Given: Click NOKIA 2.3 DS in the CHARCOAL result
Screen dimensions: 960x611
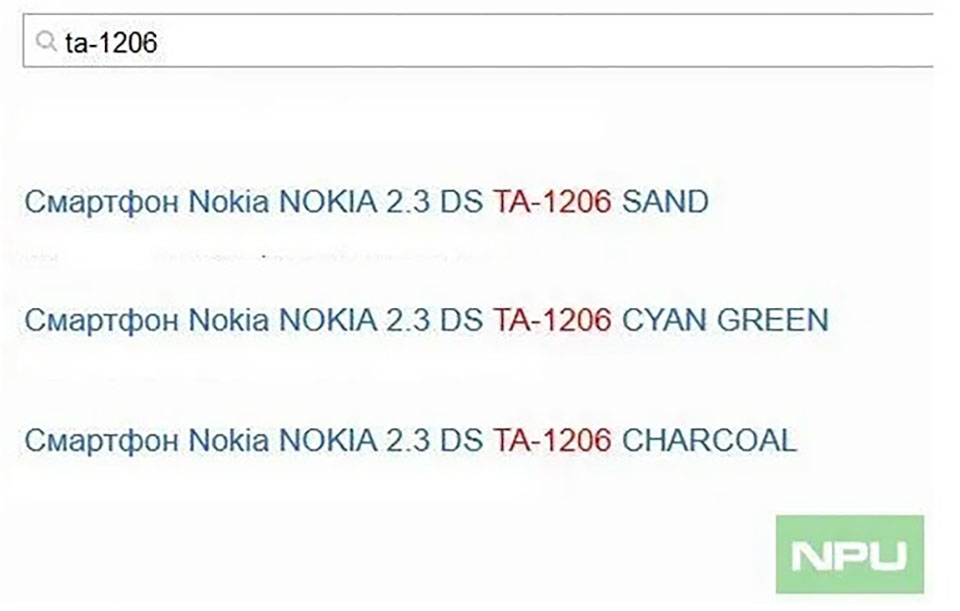Looking at the screenshot, I should [x=381, y=440].
